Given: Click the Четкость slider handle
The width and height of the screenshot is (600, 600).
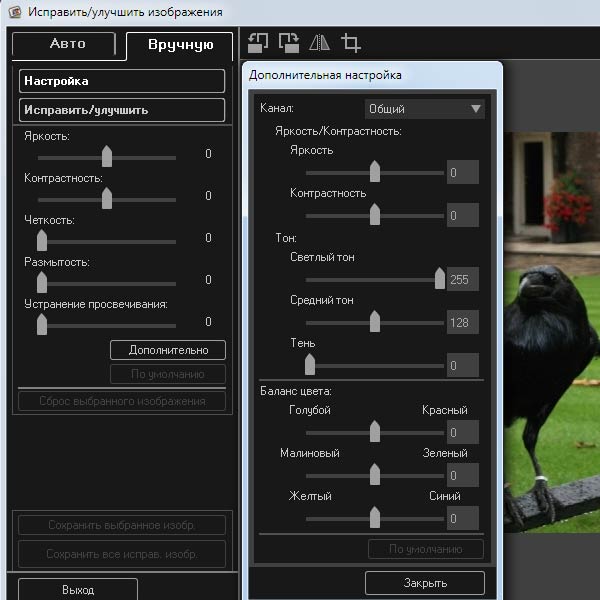Looking at the screenshot, I should pos(42,240).
